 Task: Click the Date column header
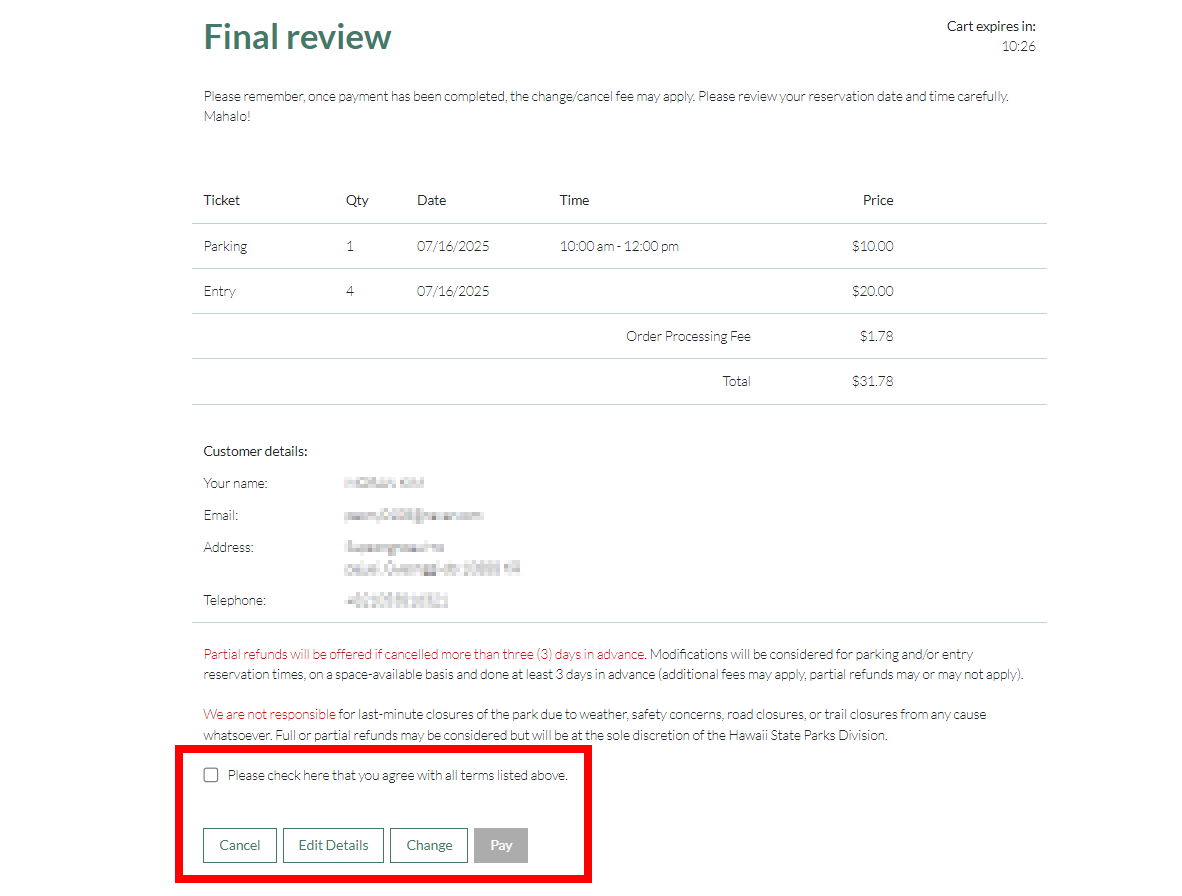[431, 200]
